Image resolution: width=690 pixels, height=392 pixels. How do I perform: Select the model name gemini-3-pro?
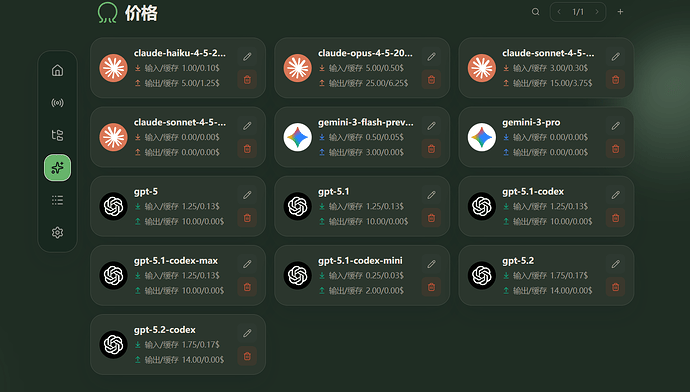531,122
